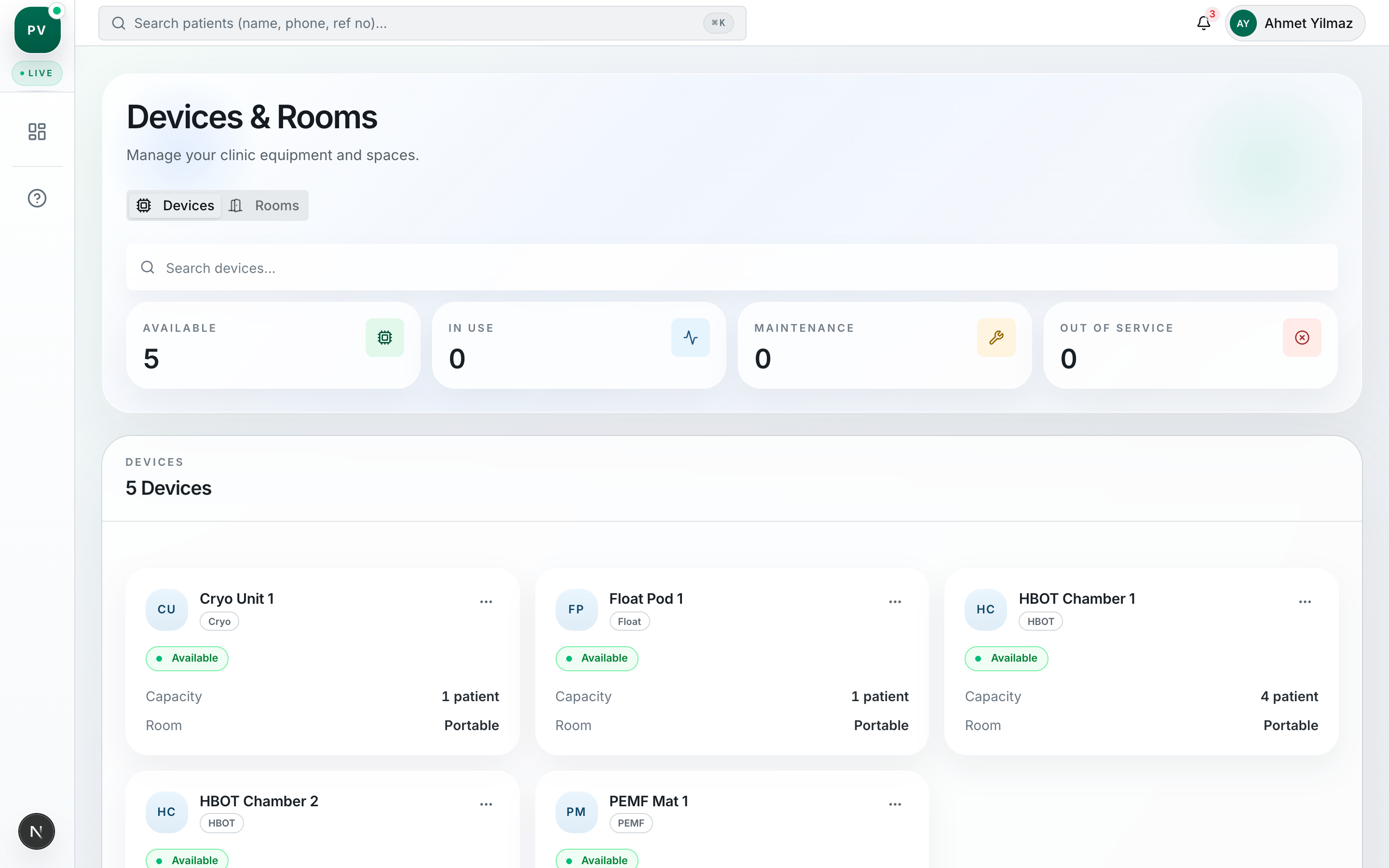Click the HBOT Chamber 1 device name
This screenshot has height=868, width=1389.
click(x=1077, y=599)
